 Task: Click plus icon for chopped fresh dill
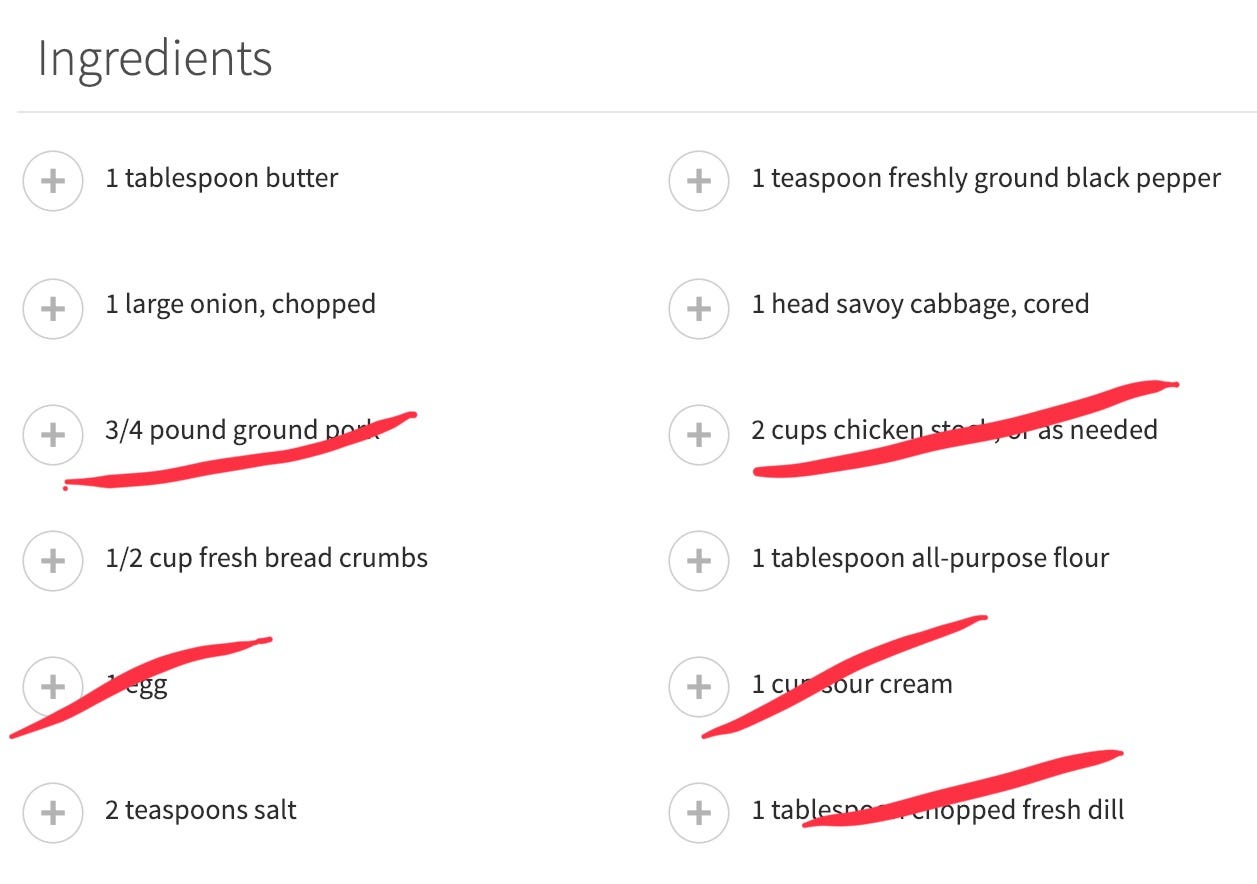[x=698, y=813]
